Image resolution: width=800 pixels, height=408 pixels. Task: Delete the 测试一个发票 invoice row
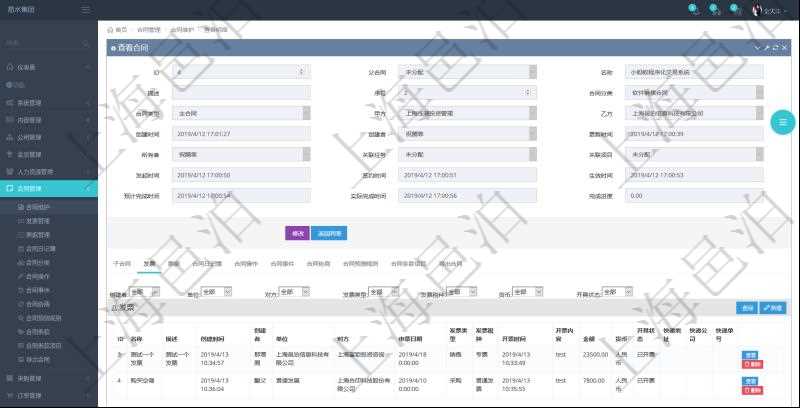click(752, 364)
